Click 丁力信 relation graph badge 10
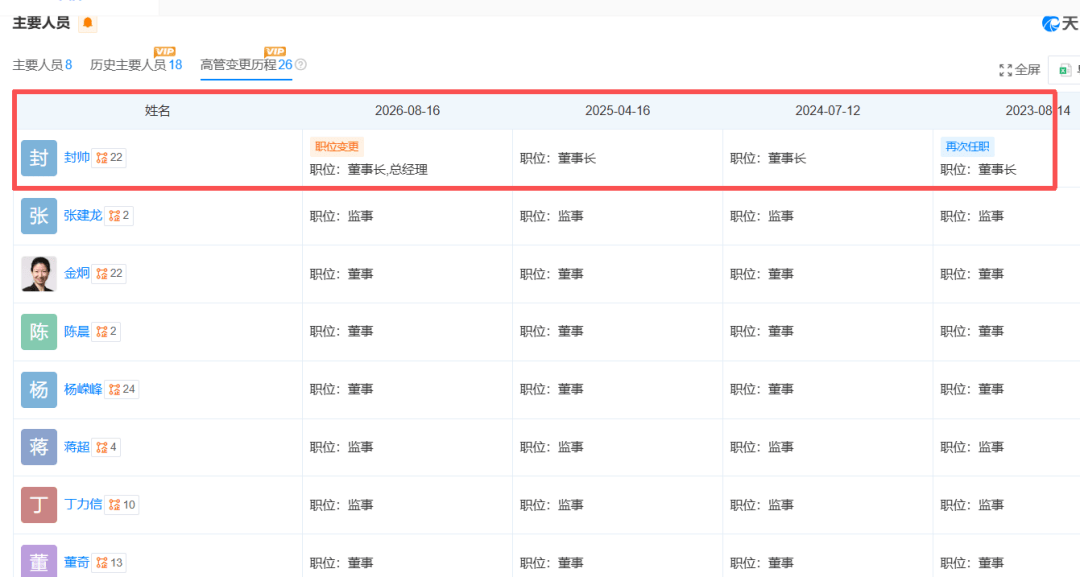1080x577 pixels. pyautogui.click(x=121, y=505)
